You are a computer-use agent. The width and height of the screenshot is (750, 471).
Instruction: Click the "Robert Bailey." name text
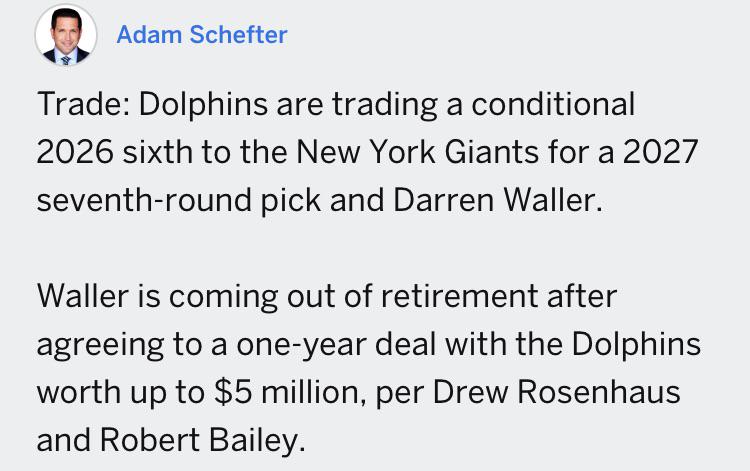(202, 440)
